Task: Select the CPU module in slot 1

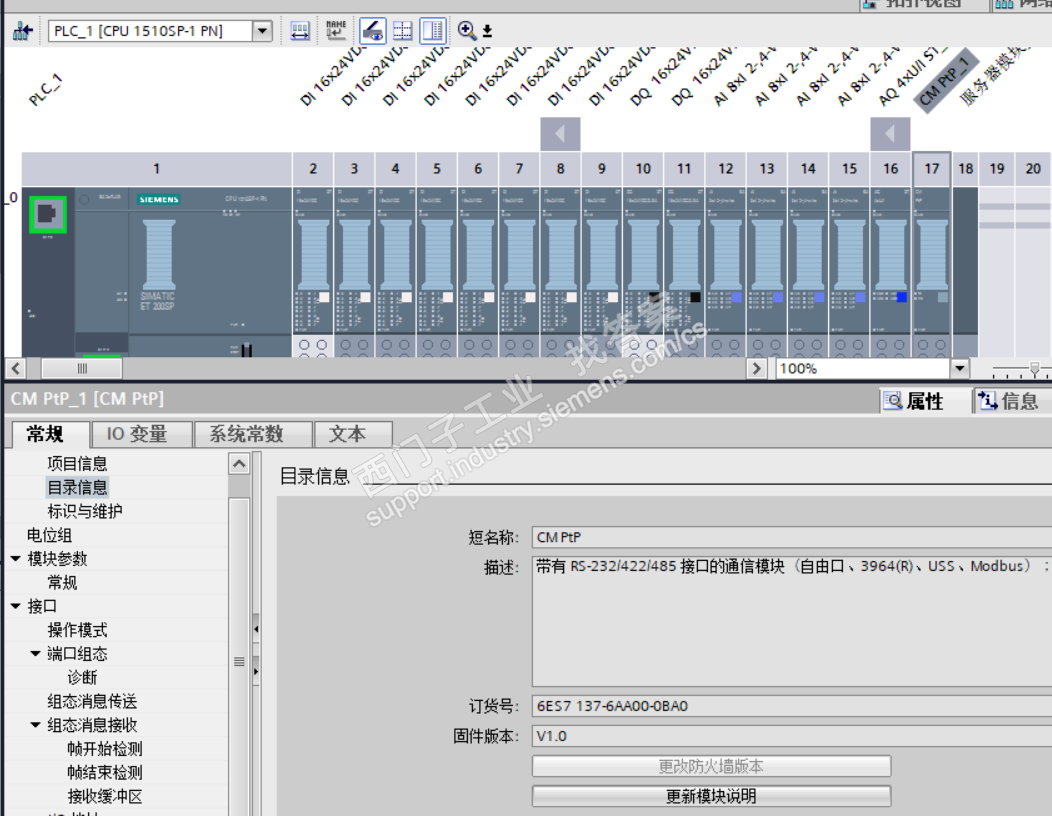Action: [156, 272]
